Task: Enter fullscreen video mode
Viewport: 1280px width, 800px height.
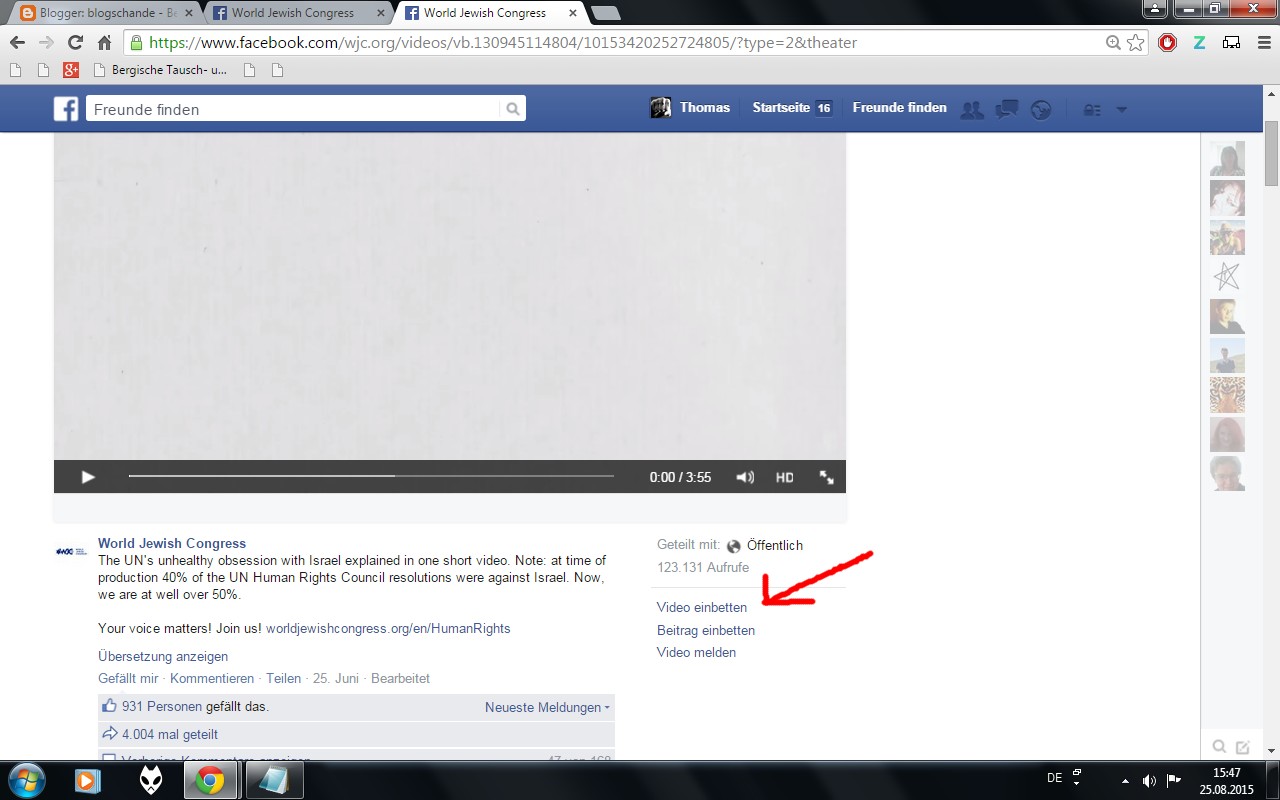Action: pos(827,477)
